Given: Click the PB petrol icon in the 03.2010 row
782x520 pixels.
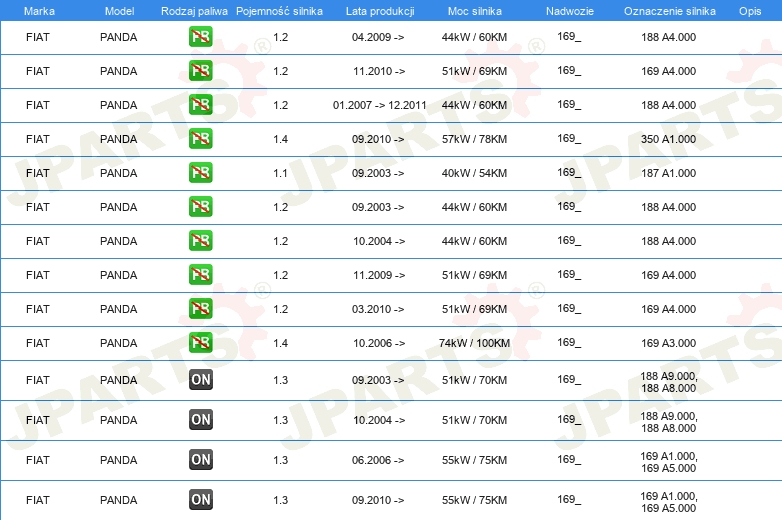Looking at the screenshot, I should 200,308.
